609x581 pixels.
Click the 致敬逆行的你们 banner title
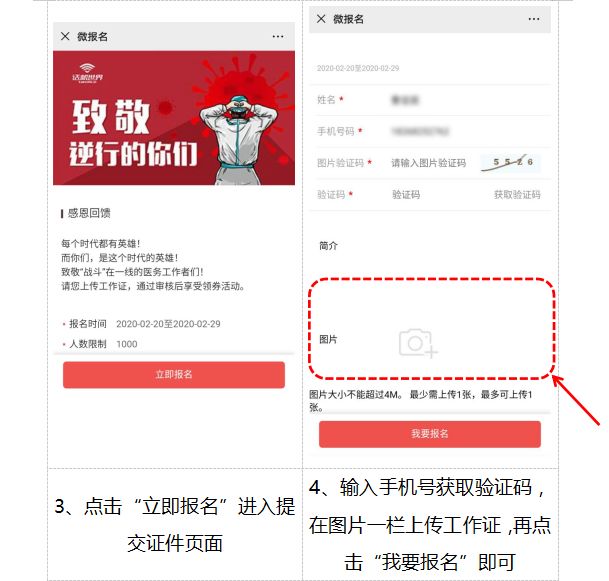point(133,132)
